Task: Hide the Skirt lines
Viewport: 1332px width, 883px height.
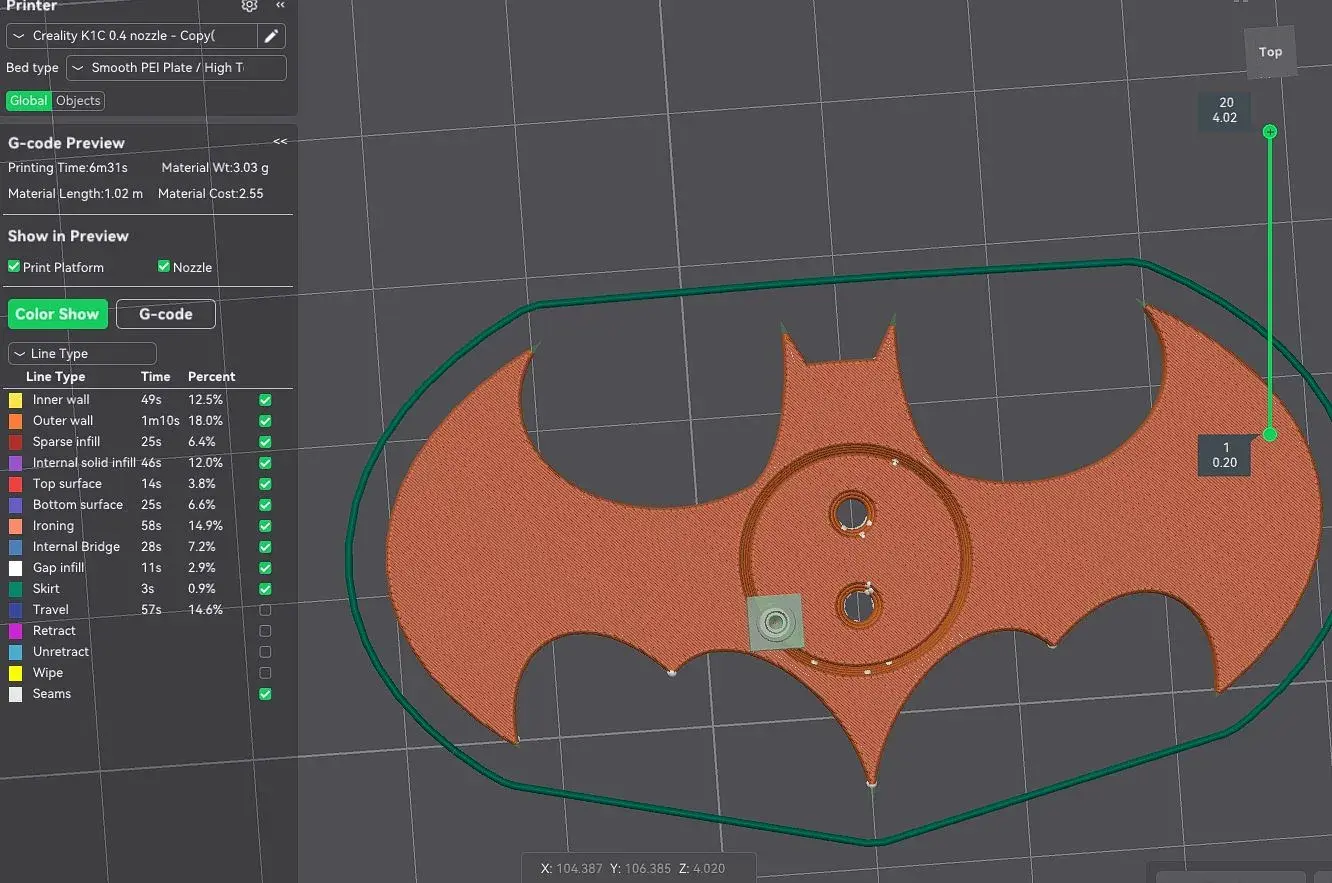Action: [265, 589]
